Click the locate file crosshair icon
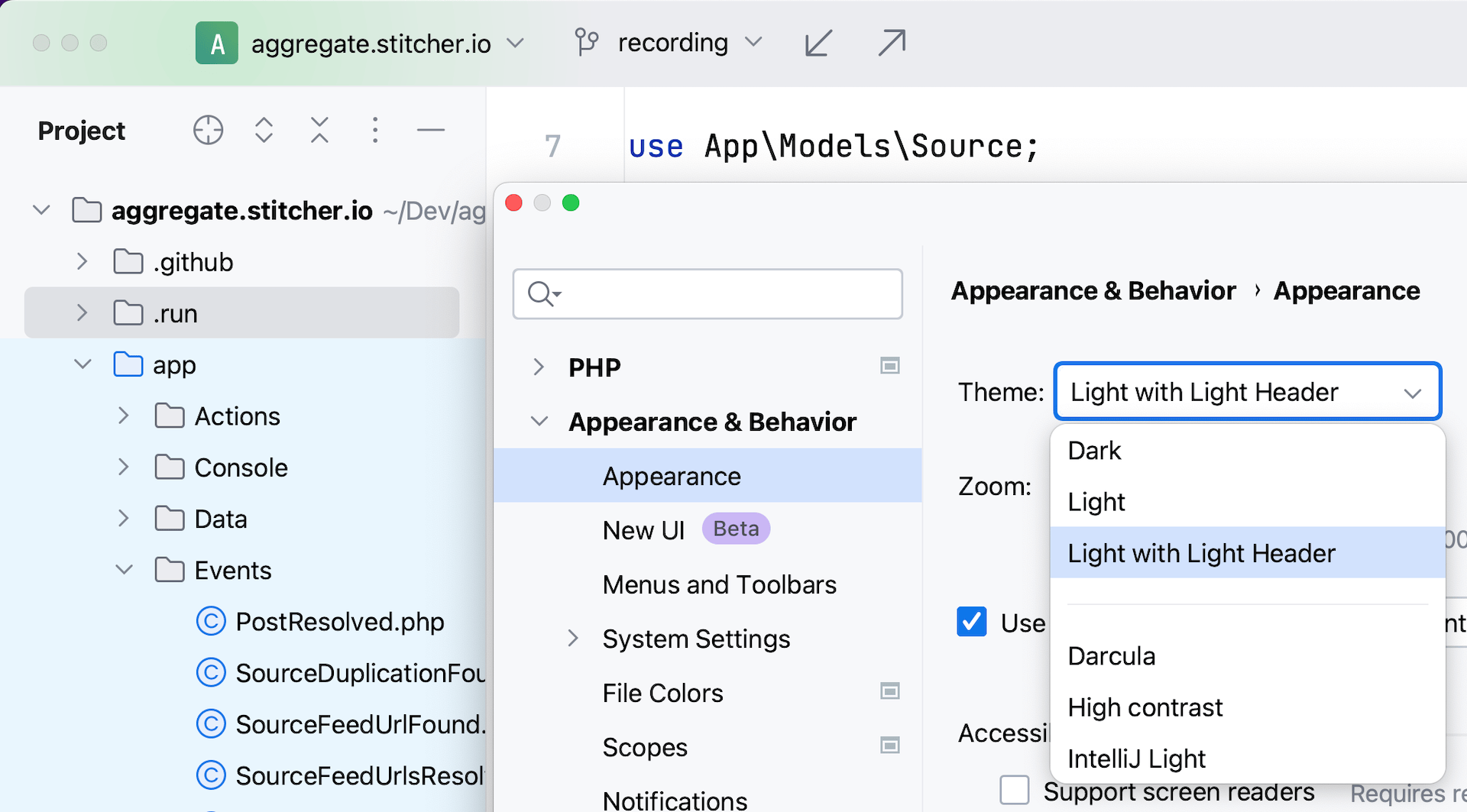This screenshot has width=1467, height=812. (208, 131)
